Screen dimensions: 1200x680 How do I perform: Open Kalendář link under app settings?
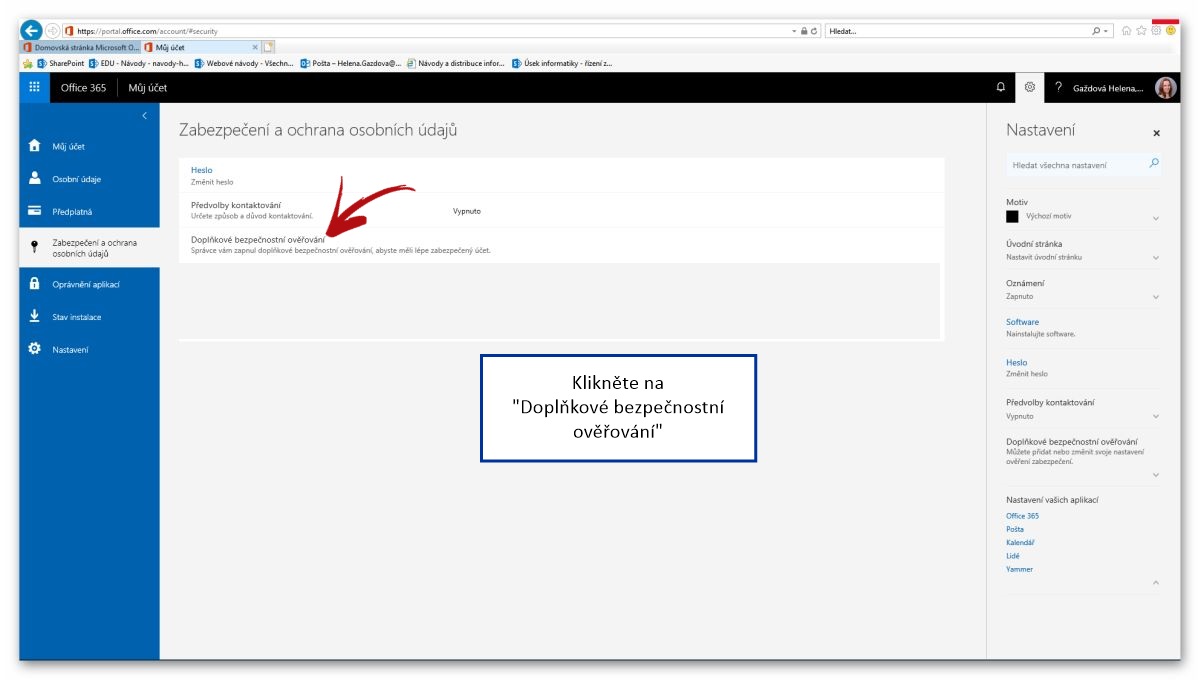point(1020,542)
